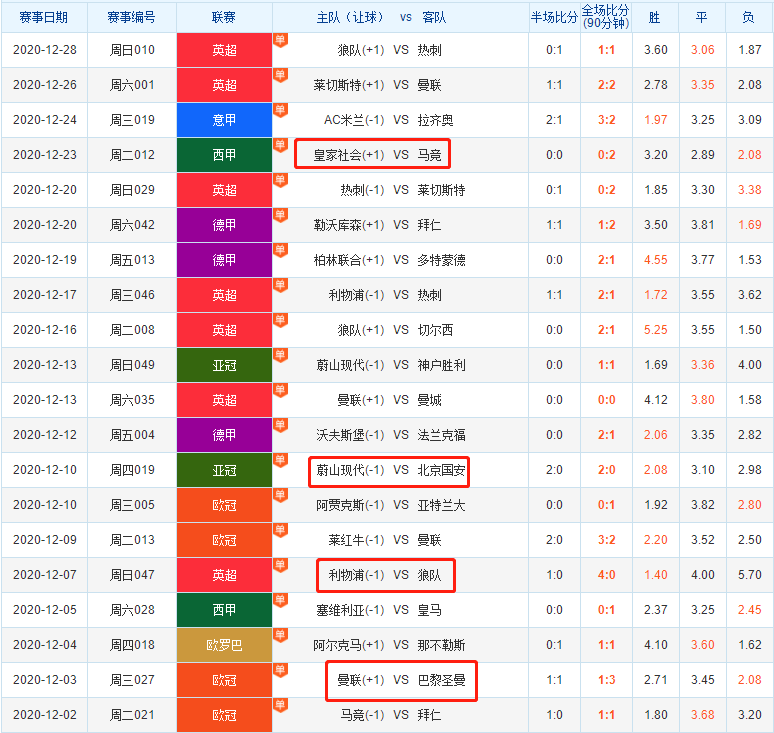Click match number 周三046
Image resolution: width=774 pixels, height=733 pixels.
132,295
